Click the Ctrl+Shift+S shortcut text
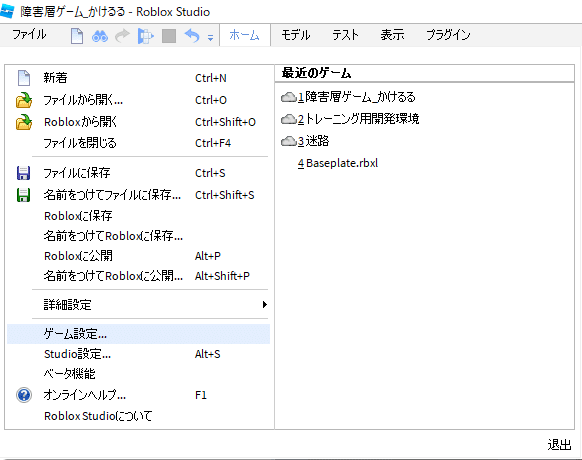 click(225, 195)
